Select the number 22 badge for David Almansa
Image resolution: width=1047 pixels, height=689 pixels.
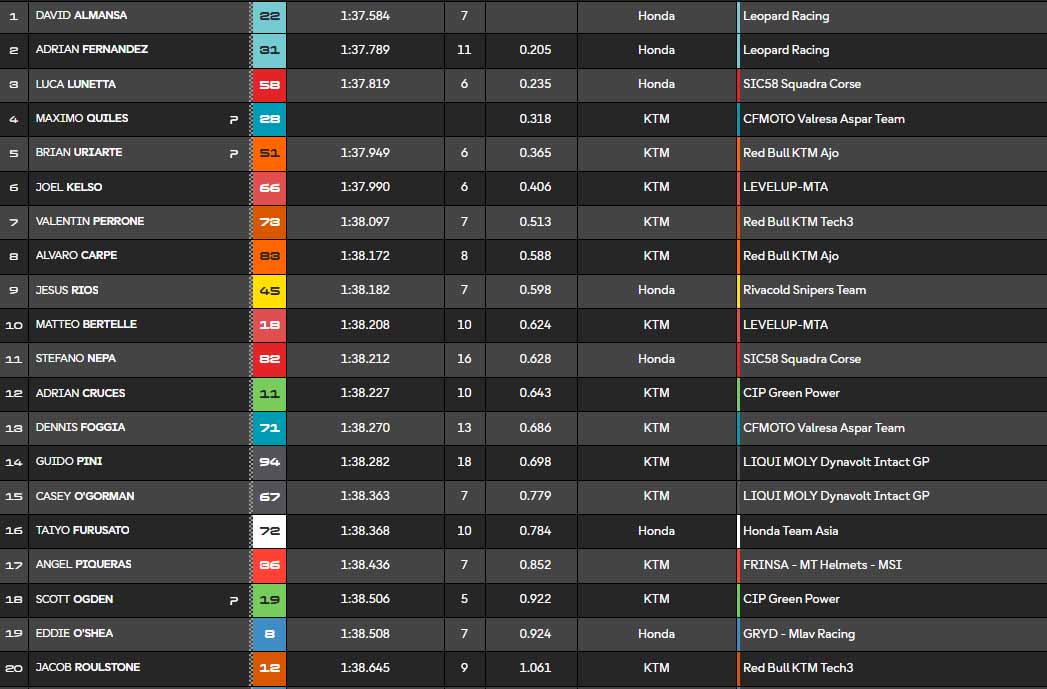pos(269,16)
